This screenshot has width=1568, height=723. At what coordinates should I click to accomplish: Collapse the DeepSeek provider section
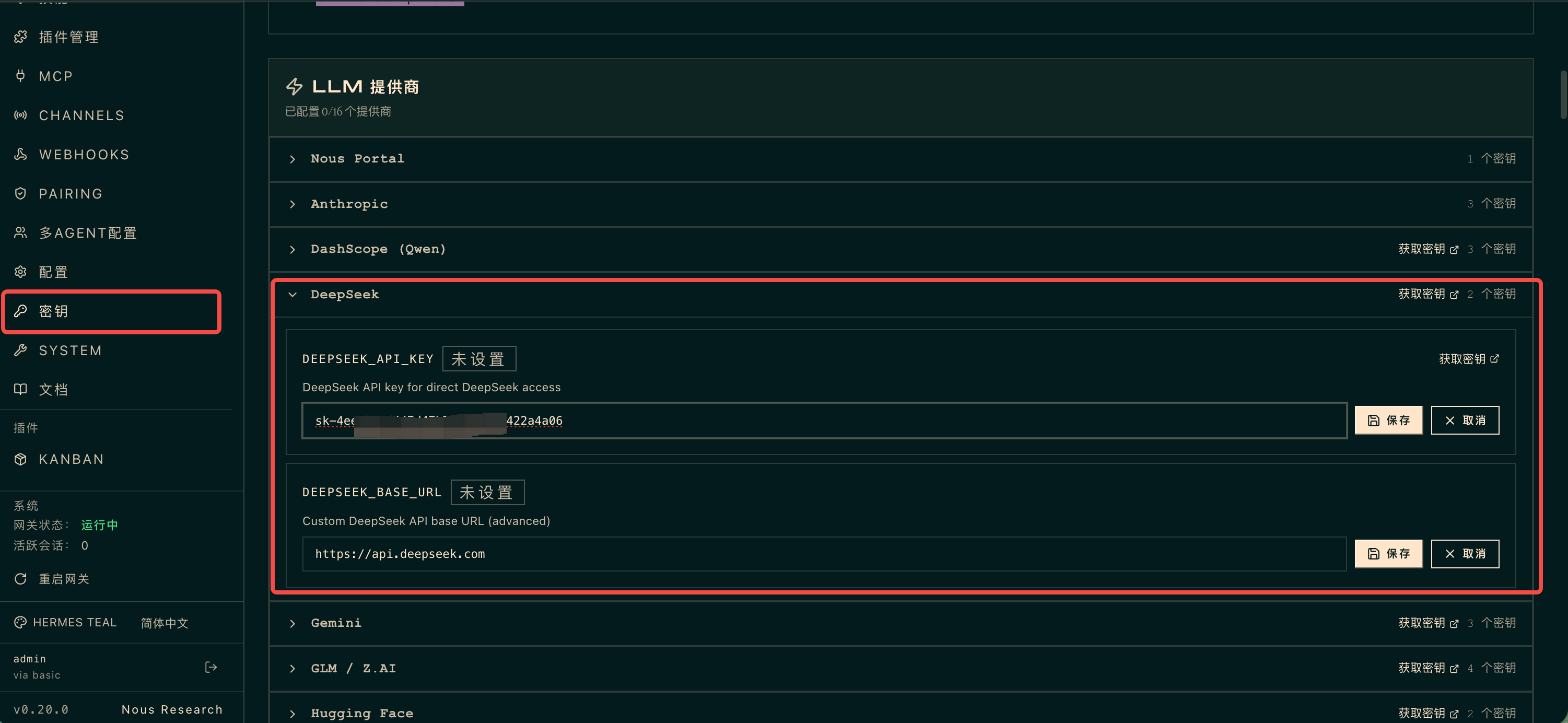[x=901, y=295]
